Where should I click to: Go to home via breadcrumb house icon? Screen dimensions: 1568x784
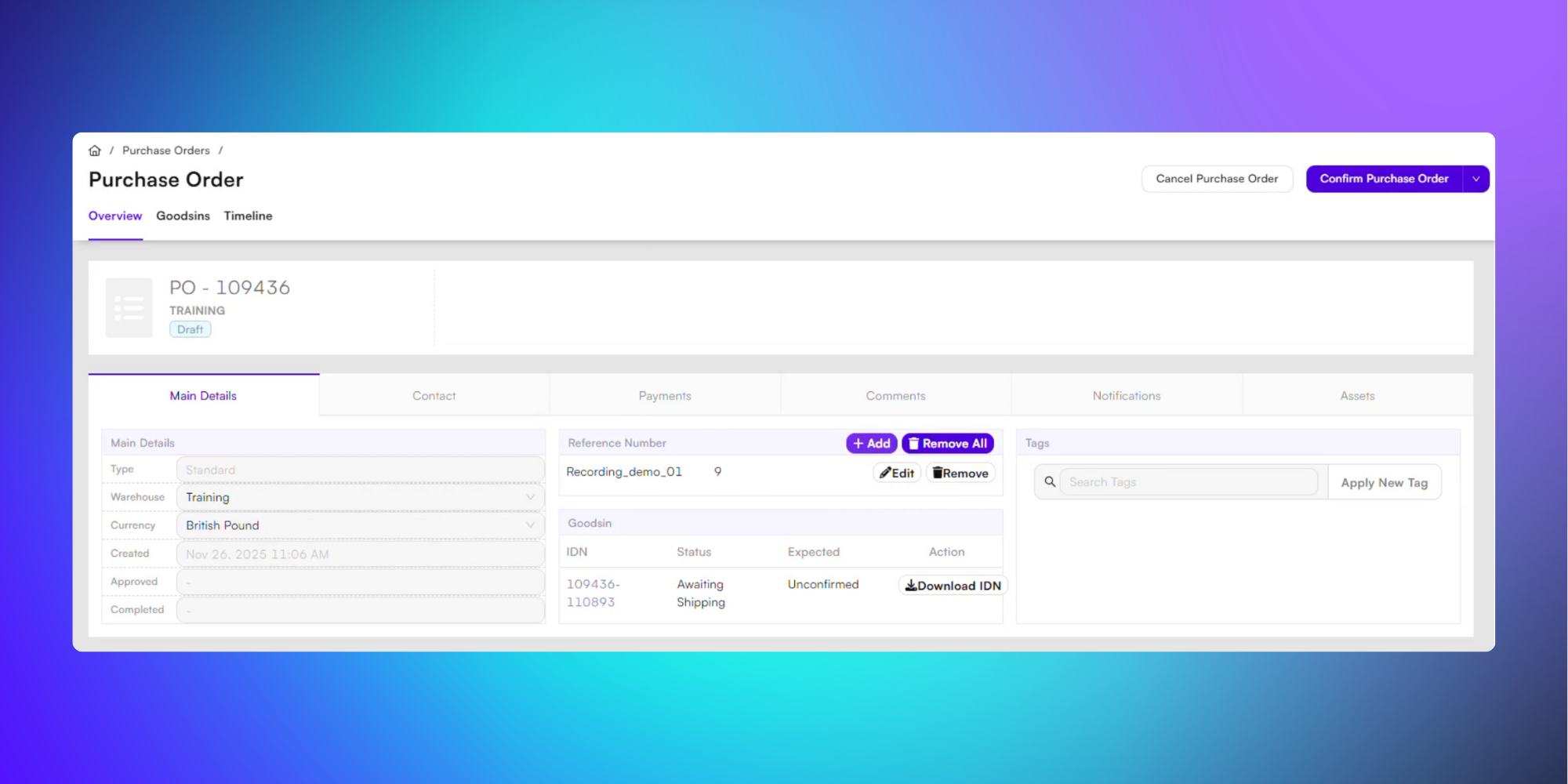pyautogui.click(x=95, y=151)
